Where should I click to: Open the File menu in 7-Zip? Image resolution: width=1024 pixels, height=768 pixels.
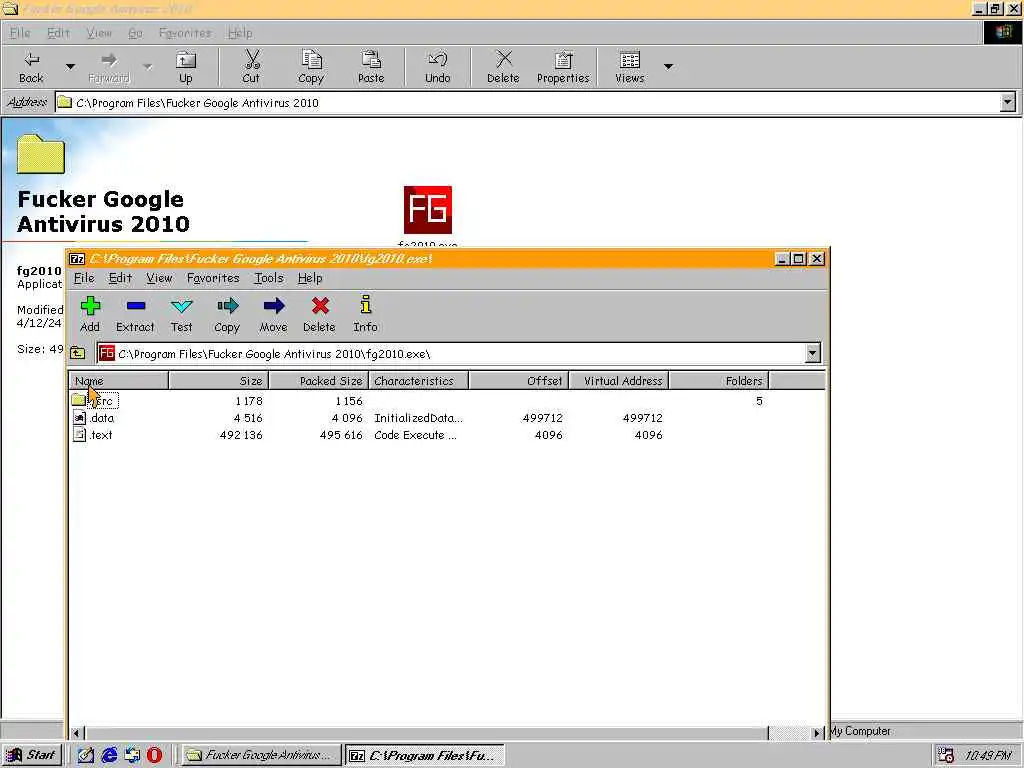(84, 278)
